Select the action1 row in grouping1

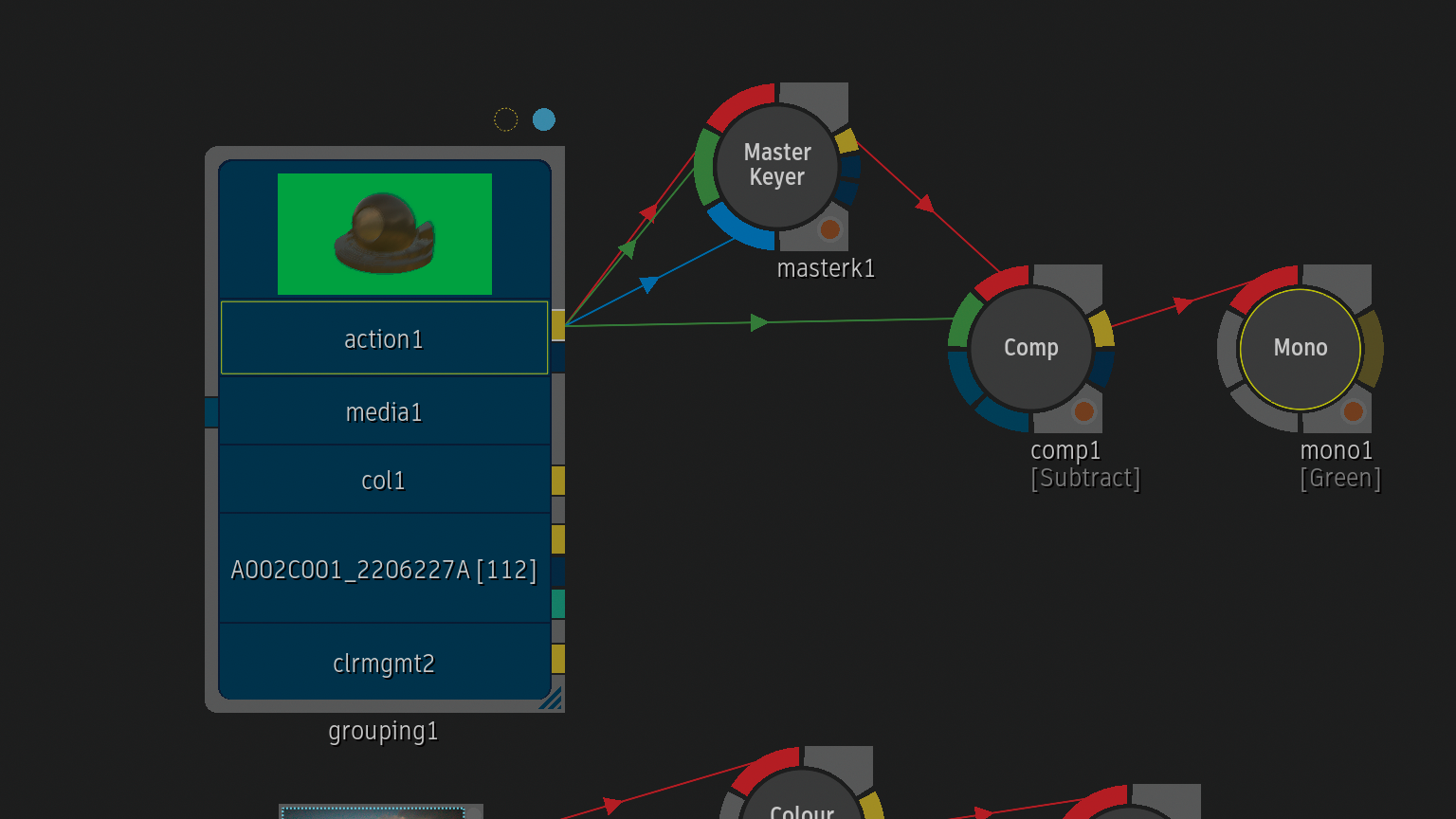click(385, 338)
